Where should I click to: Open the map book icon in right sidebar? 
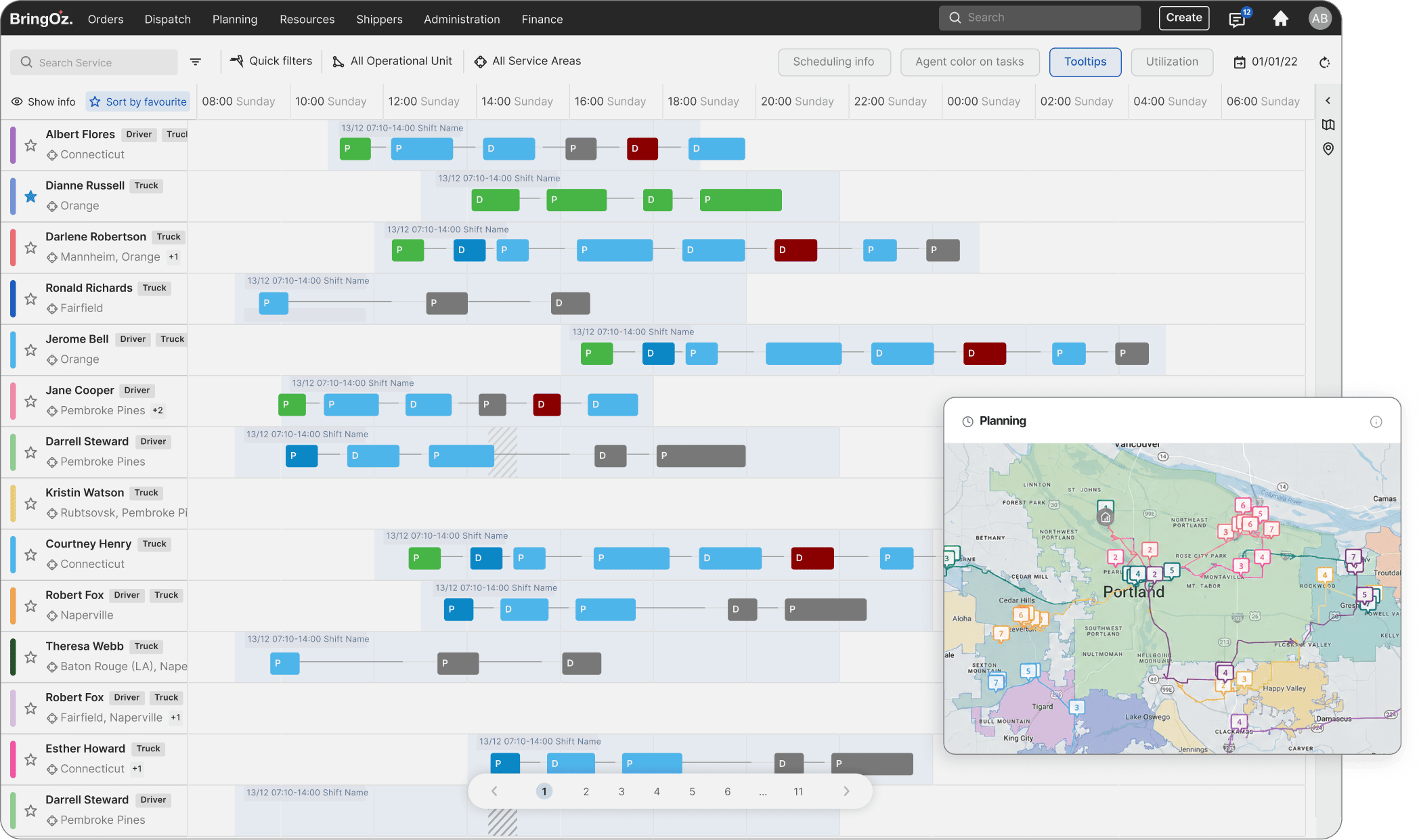[1328, 125]
